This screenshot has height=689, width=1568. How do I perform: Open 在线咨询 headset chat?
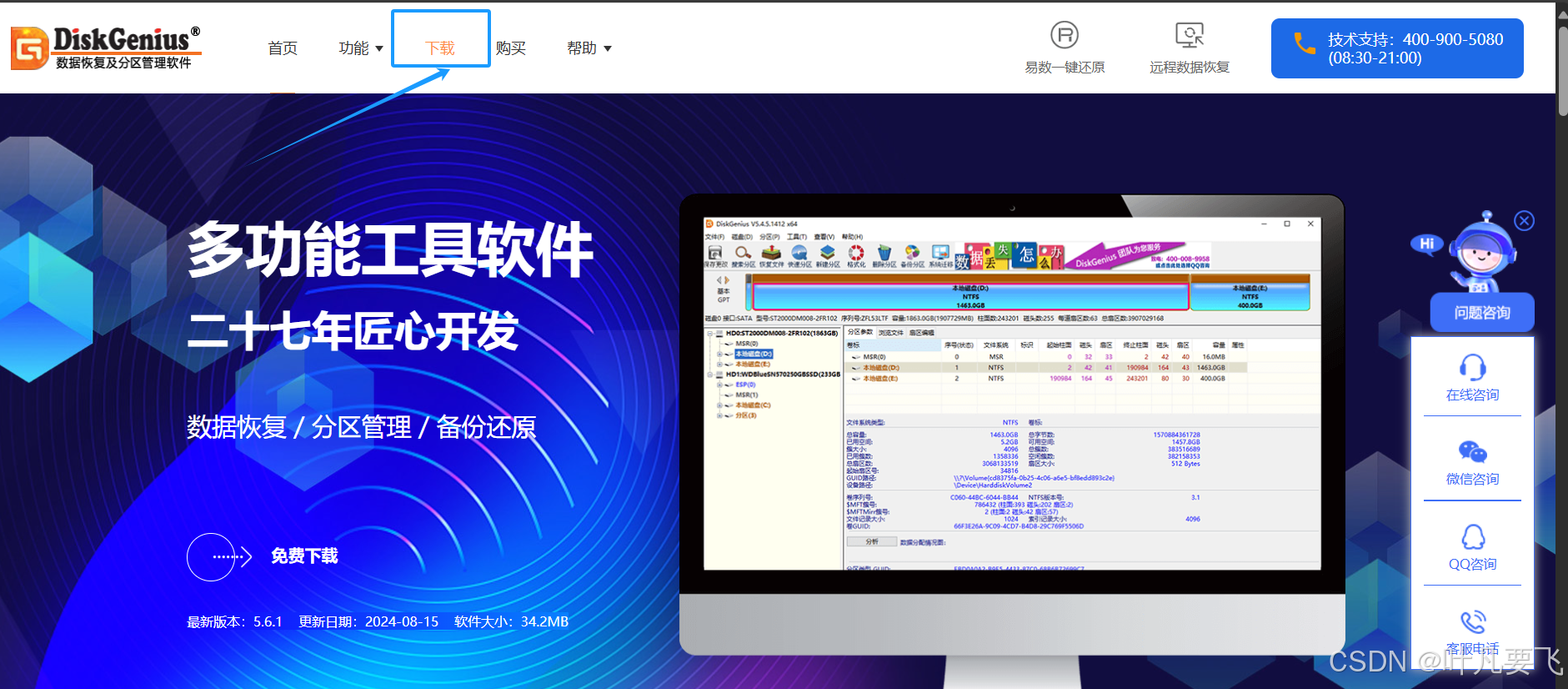[x=1472, y=377]
